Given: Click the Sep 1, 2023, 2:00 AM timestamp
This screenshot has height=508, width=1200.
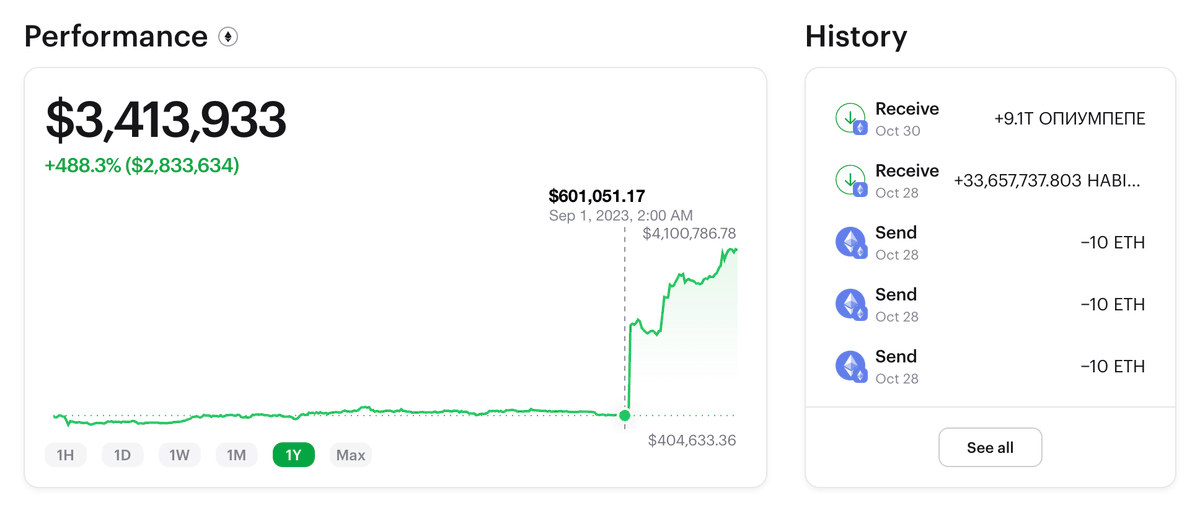Looking at the screenshot, I should pyautogui.click(x=621, y=215).
